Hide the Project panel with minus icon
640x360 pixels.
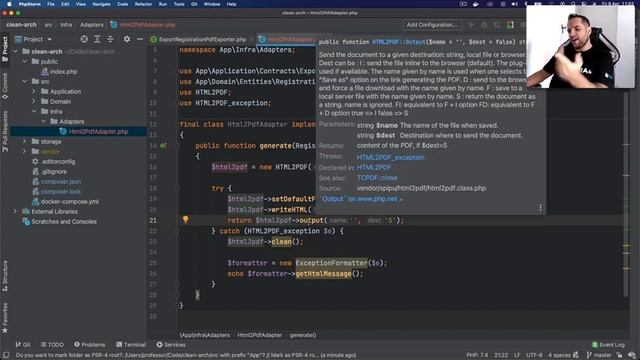(x=140, y=39)
